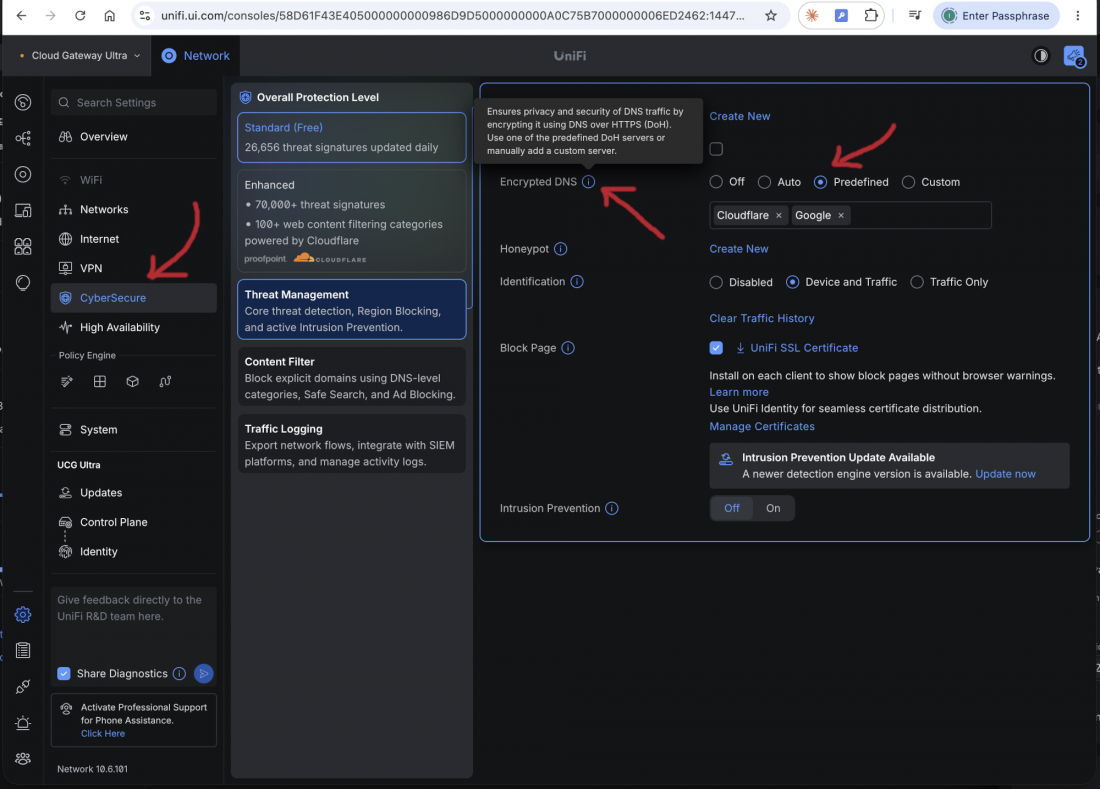Screen dimensions: 1100x789
Task: Tick the unlabeled checkbox below Create New
Action: [716, 149]
